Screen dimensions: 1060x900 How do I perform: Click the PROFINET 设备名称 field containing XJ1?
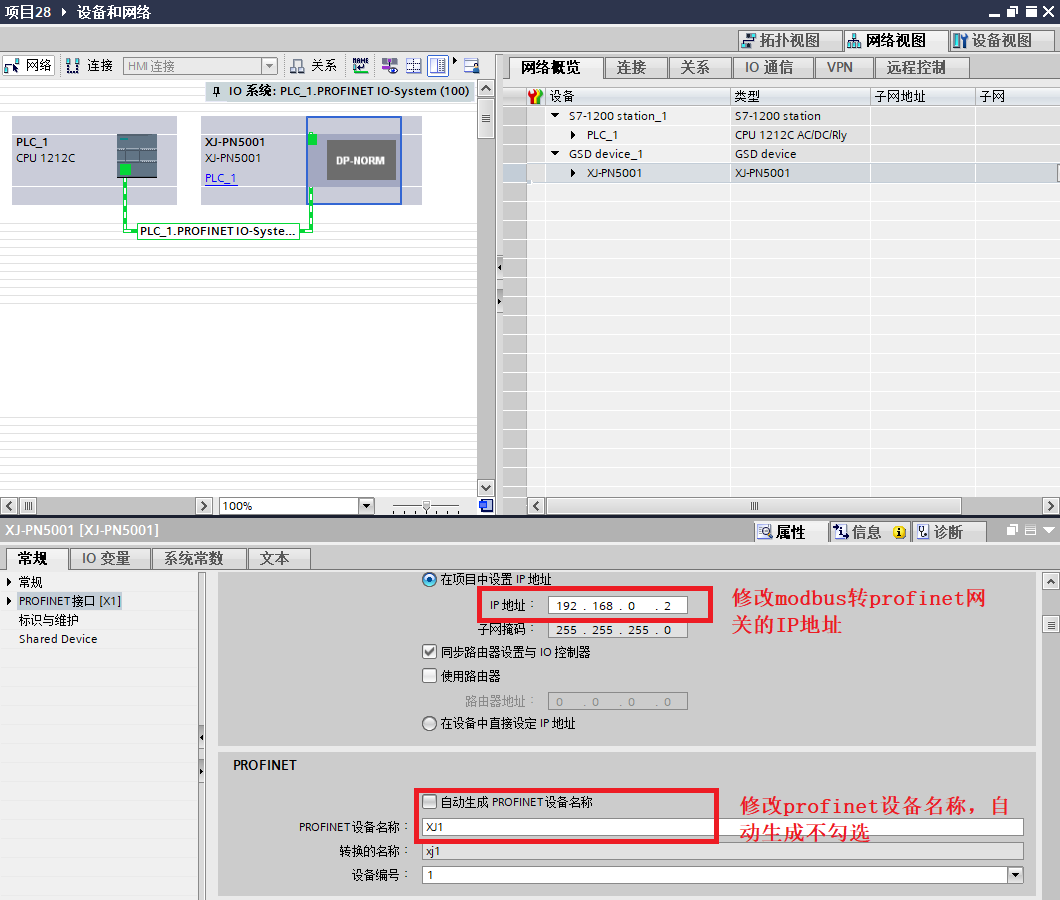[723, 827]
